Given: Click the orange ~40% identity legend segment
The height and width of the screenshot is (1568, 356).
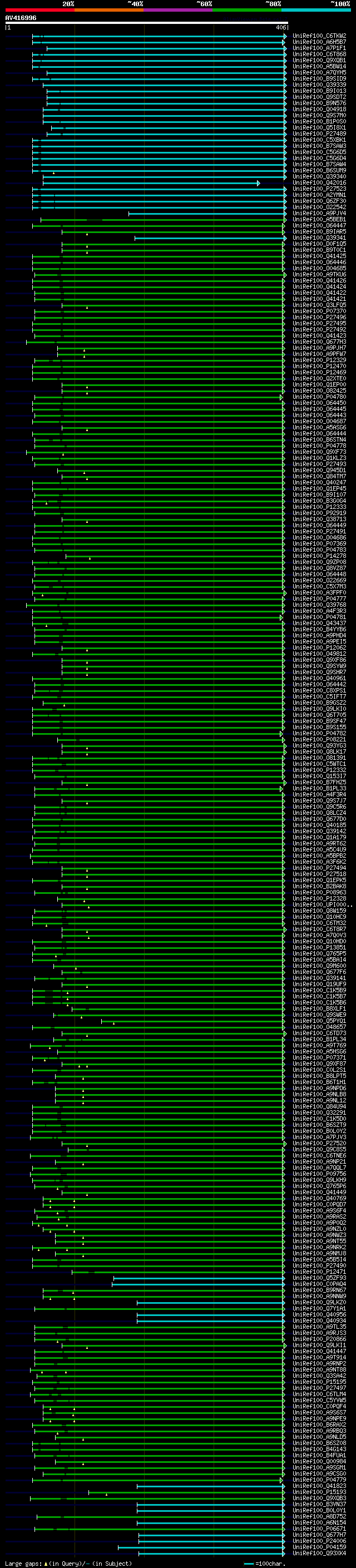Looking at the screenshot, I should click(x=110, y=10).
